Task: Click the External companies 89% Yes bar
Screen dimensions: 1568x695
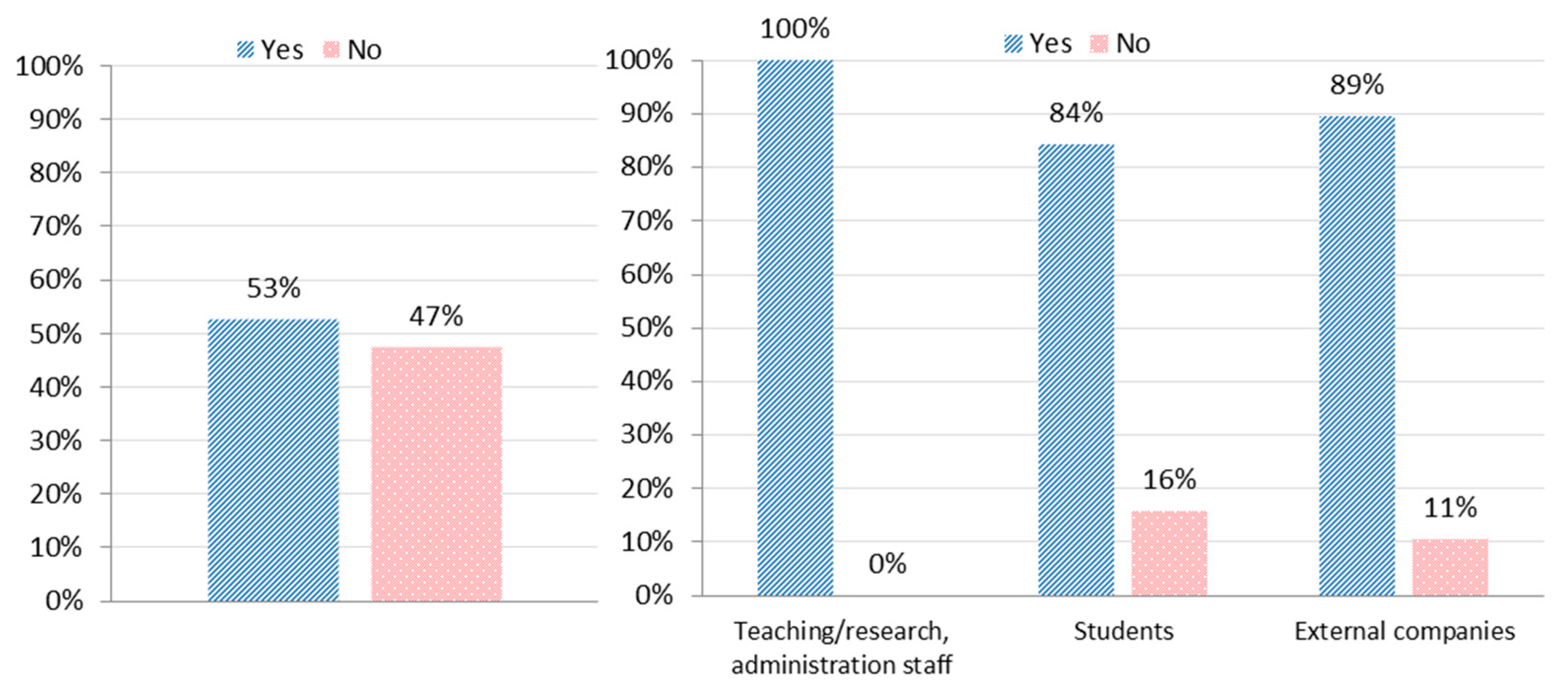Action: tap(1357, 356)
